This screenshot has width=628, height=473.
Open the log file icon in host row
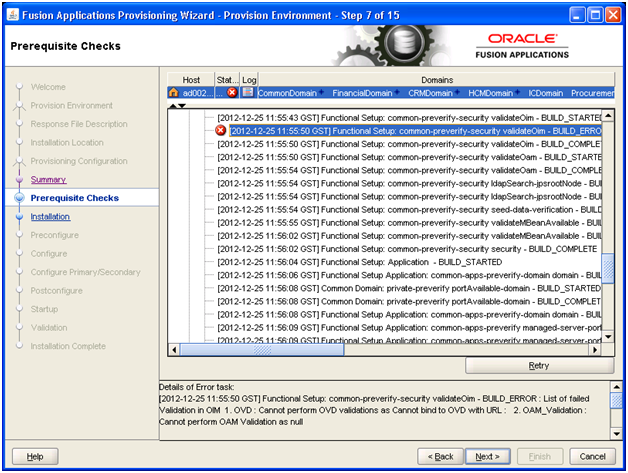click(248, 93)
